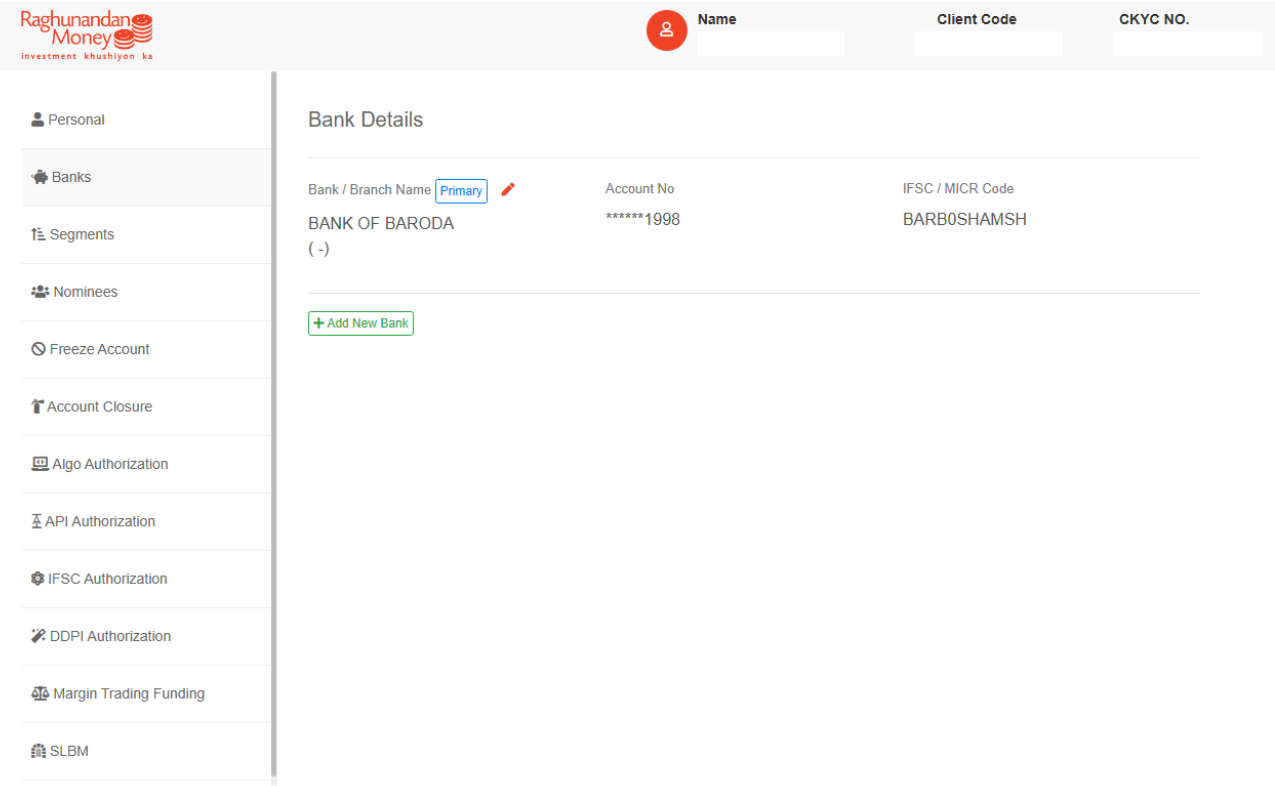Click the account number ******1998

click(x=643, y=219)
